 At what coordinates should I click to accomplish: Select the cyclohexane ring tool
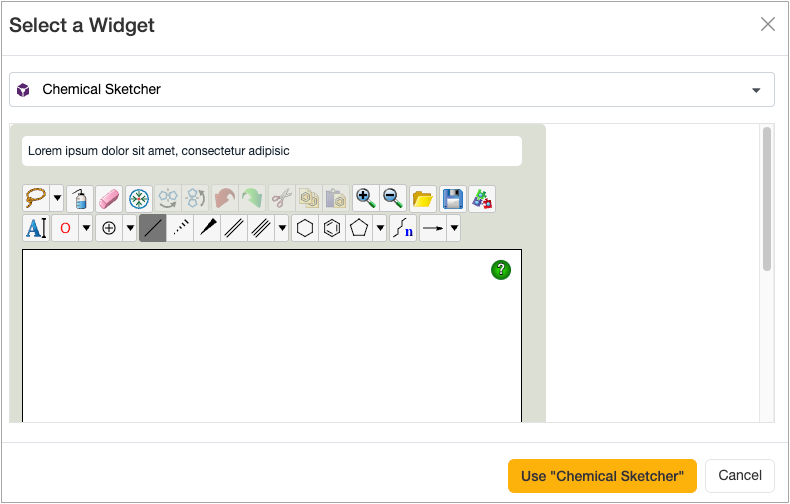305,228
